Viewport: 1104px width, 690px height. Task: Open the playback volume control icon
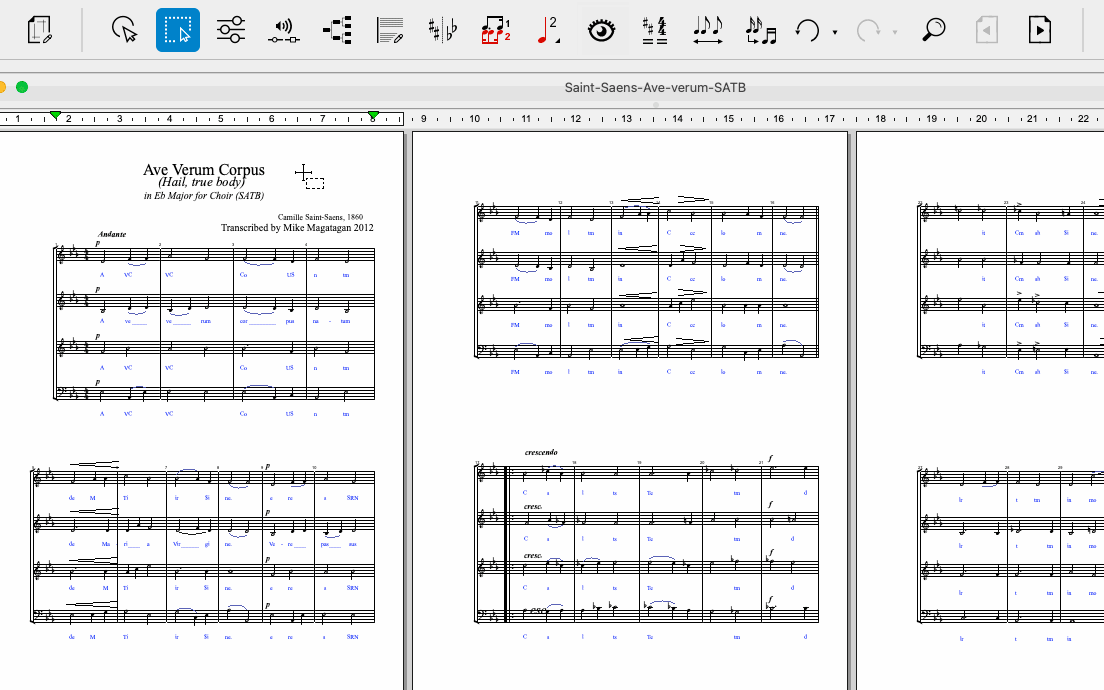pyautogui.click(x=284, y=30)
